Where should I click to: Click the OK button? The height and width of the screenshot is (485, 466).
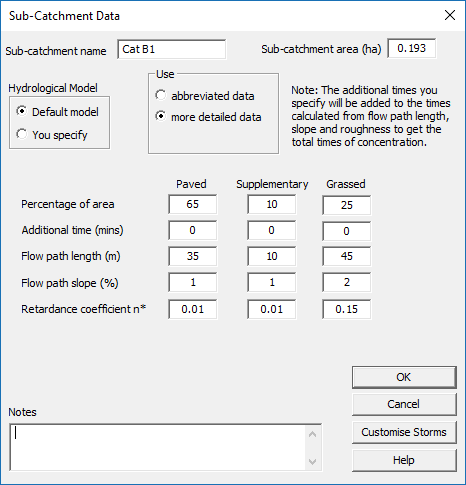[x=404, y=377]
